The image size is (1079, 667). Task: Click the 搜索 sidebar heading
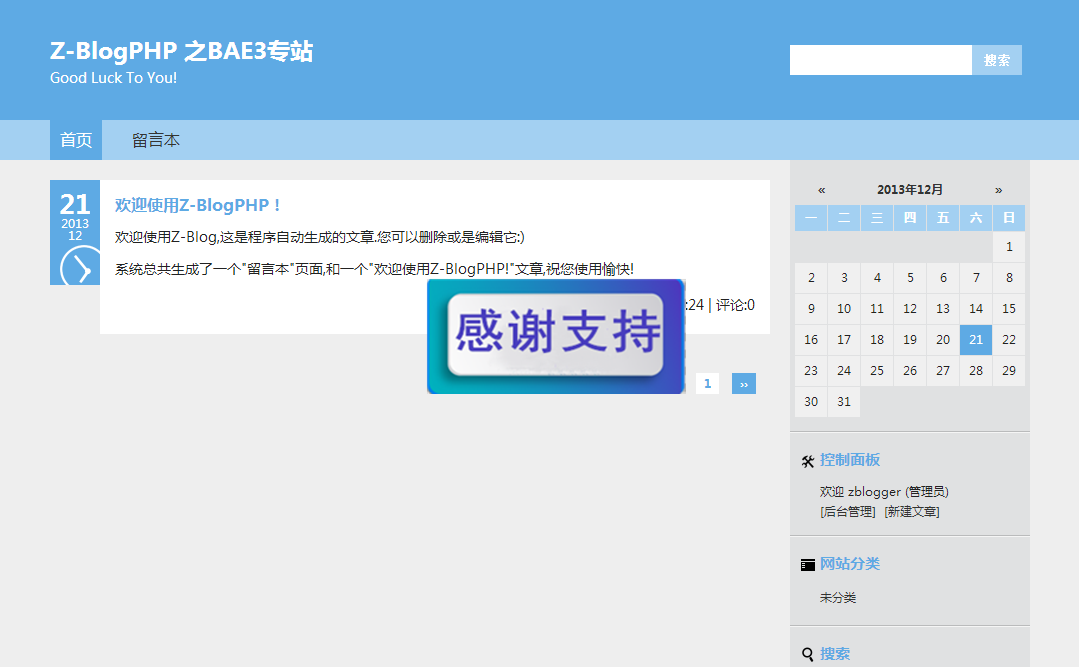tap(835, 654)
